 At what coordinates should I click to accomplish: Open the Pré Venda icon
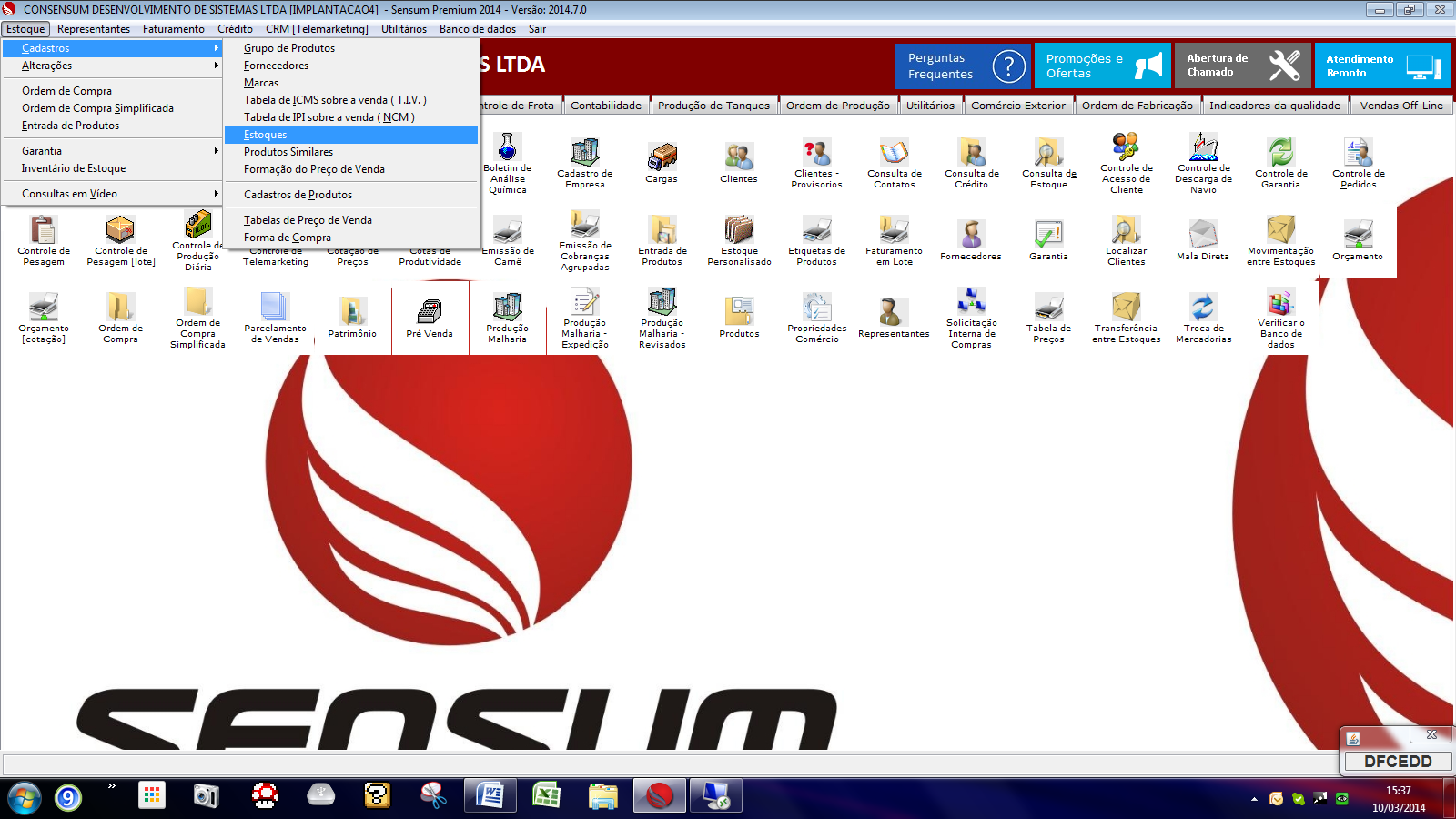[x=430, y=318]
